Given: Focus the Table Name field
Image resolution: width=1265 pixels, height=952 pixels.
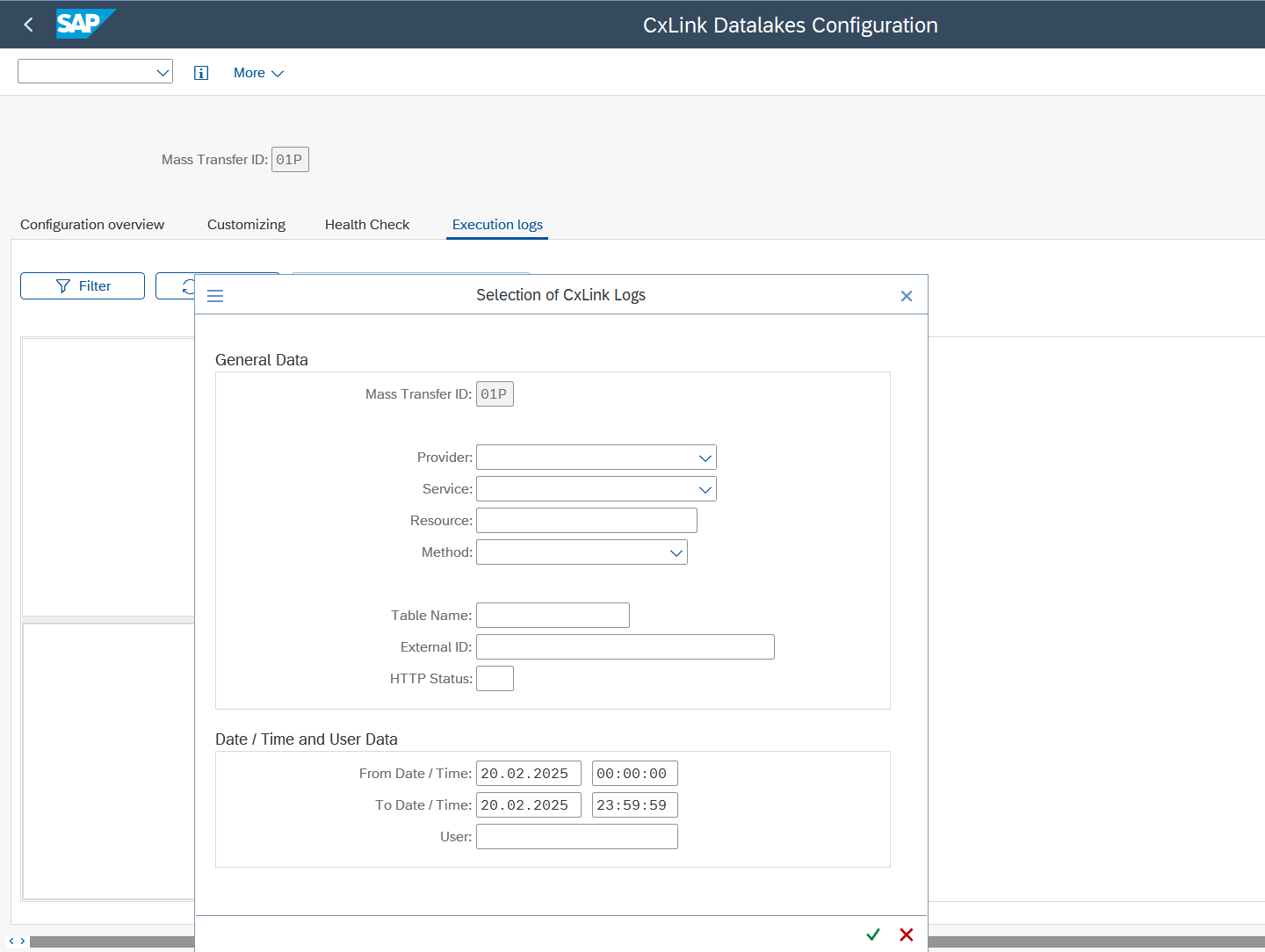Looking at the screenshot, I should click(553, 616).
